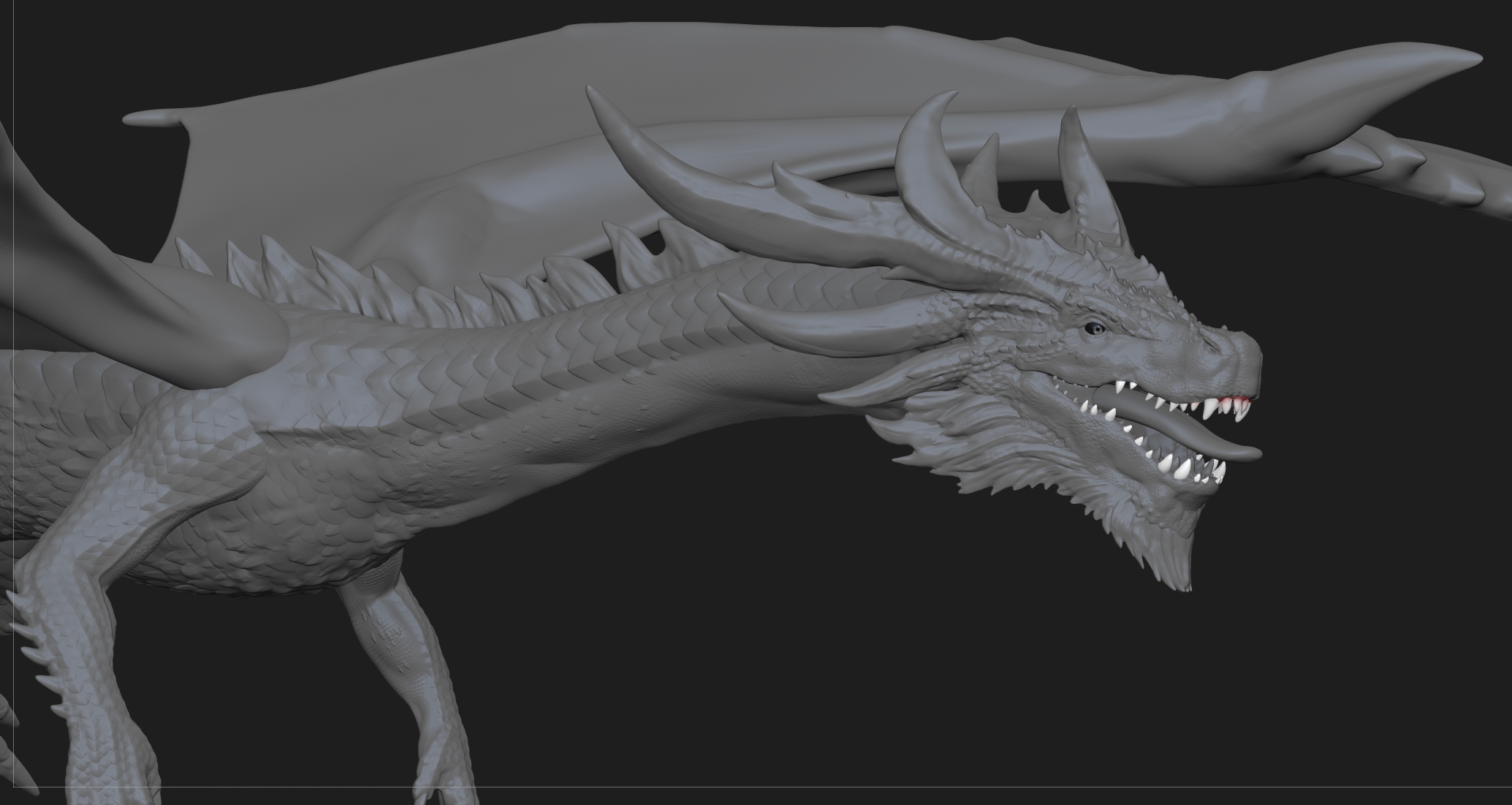Image resolution: width=1512 pixels, height=805 pixels.
Task: Click the tip of the largest curved horn
Action: 590,92
